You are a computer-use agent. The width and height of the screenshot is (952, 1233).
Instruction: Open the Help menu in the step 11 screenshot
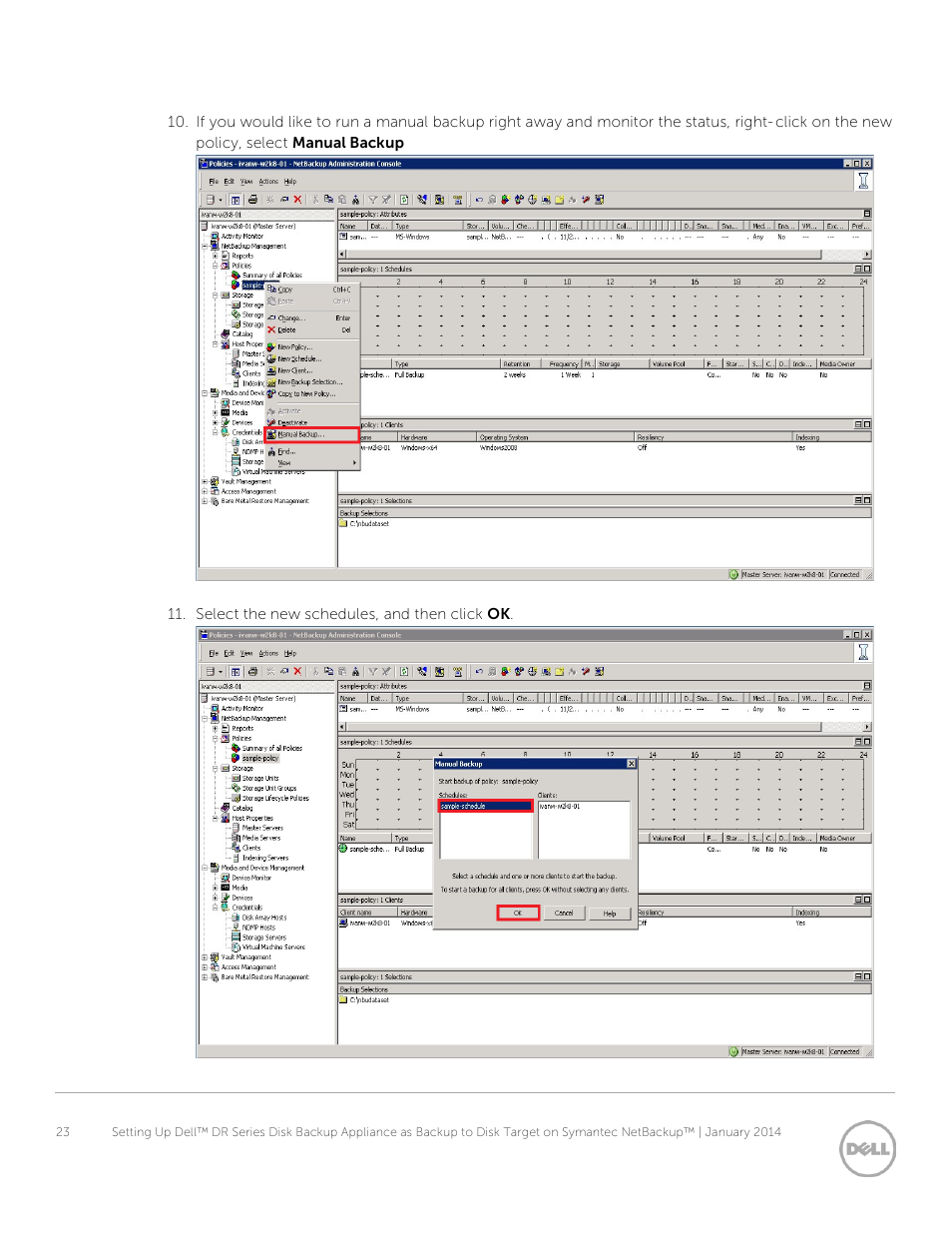(x=290, y=653)
